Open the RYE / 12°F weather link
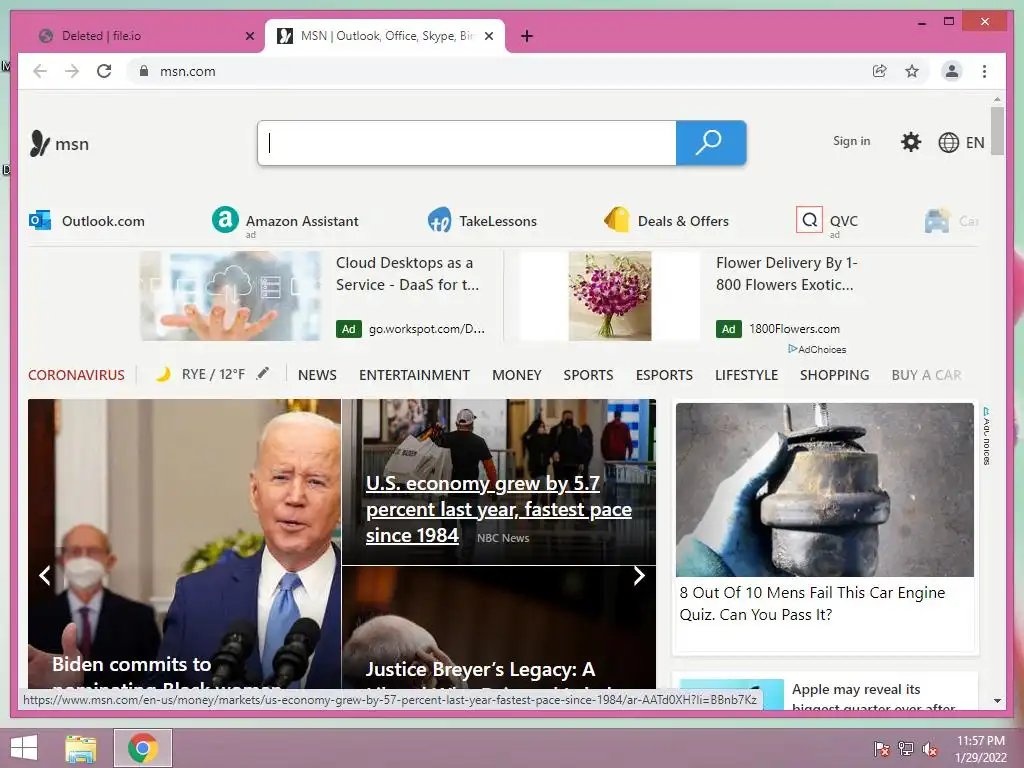 click(200, 374)
